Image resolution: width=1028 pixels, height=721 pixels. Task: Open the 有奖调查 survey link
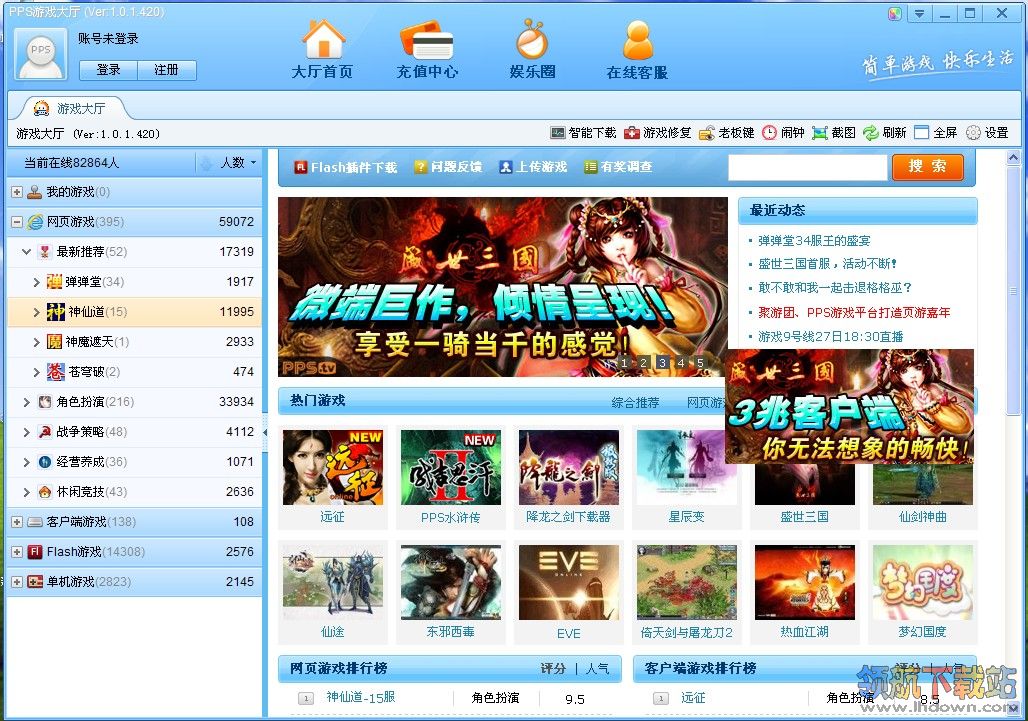click(618, 167)
